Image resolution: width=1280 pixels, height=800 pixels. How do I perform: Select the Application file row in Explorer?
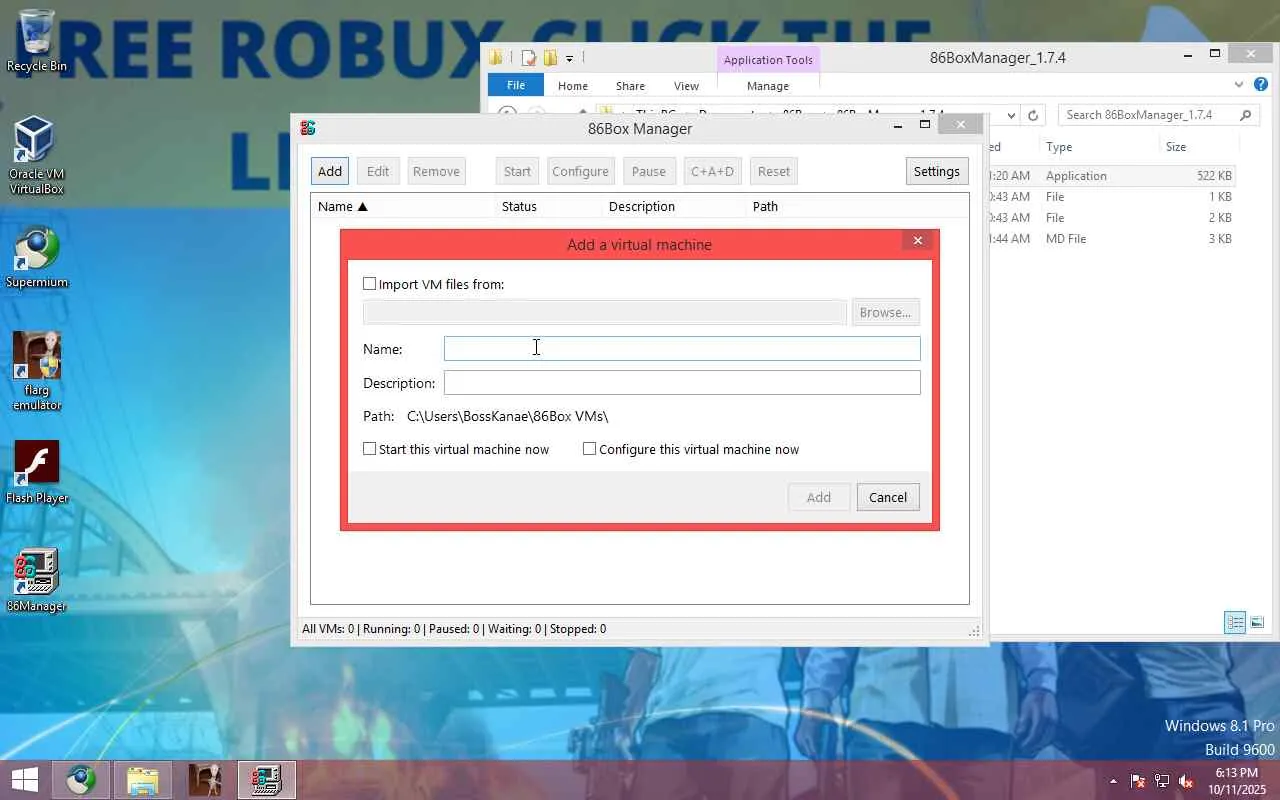click(1110, 176)
